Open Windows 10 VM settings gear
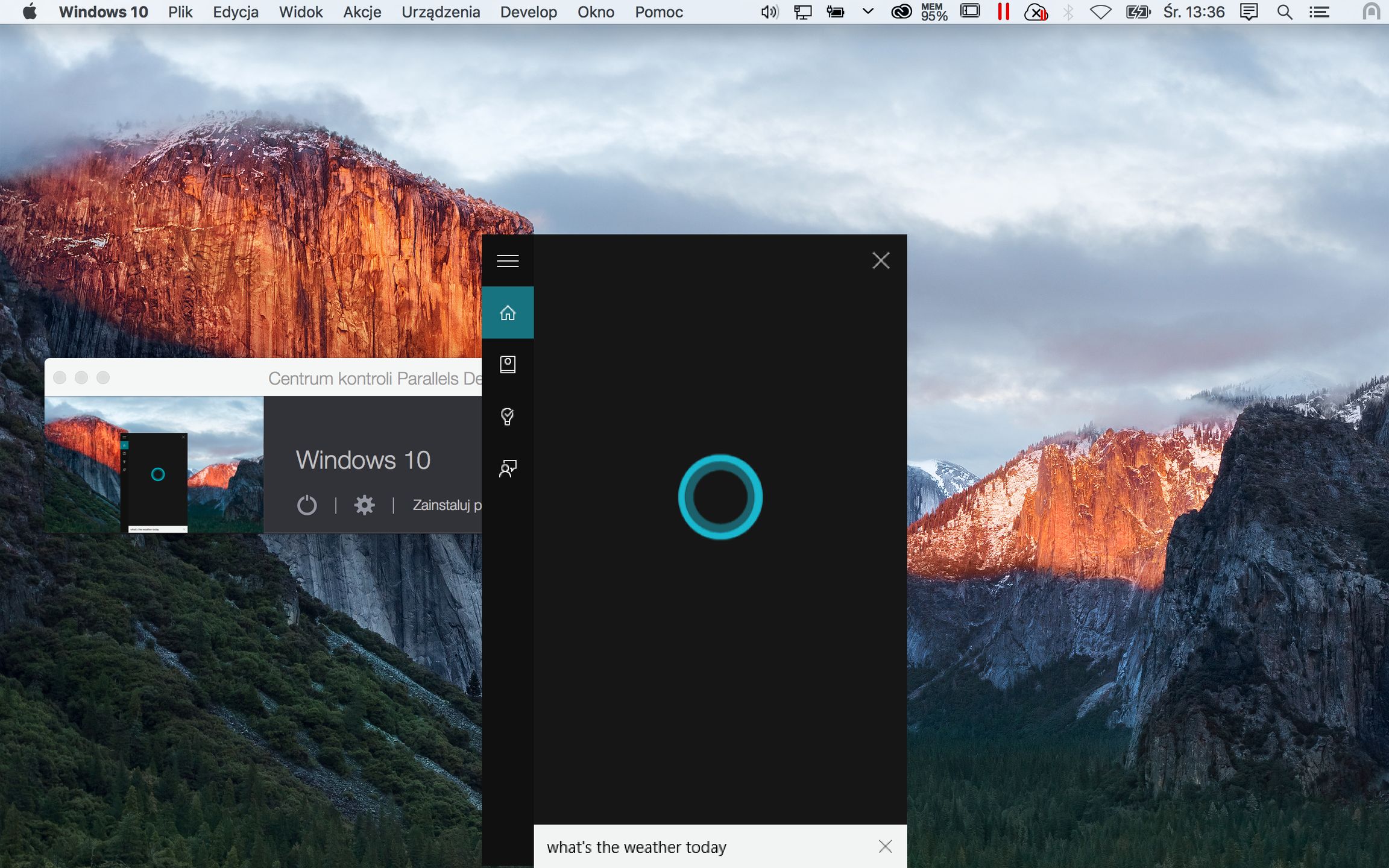1389x868 pixels. tap(364, 505)
